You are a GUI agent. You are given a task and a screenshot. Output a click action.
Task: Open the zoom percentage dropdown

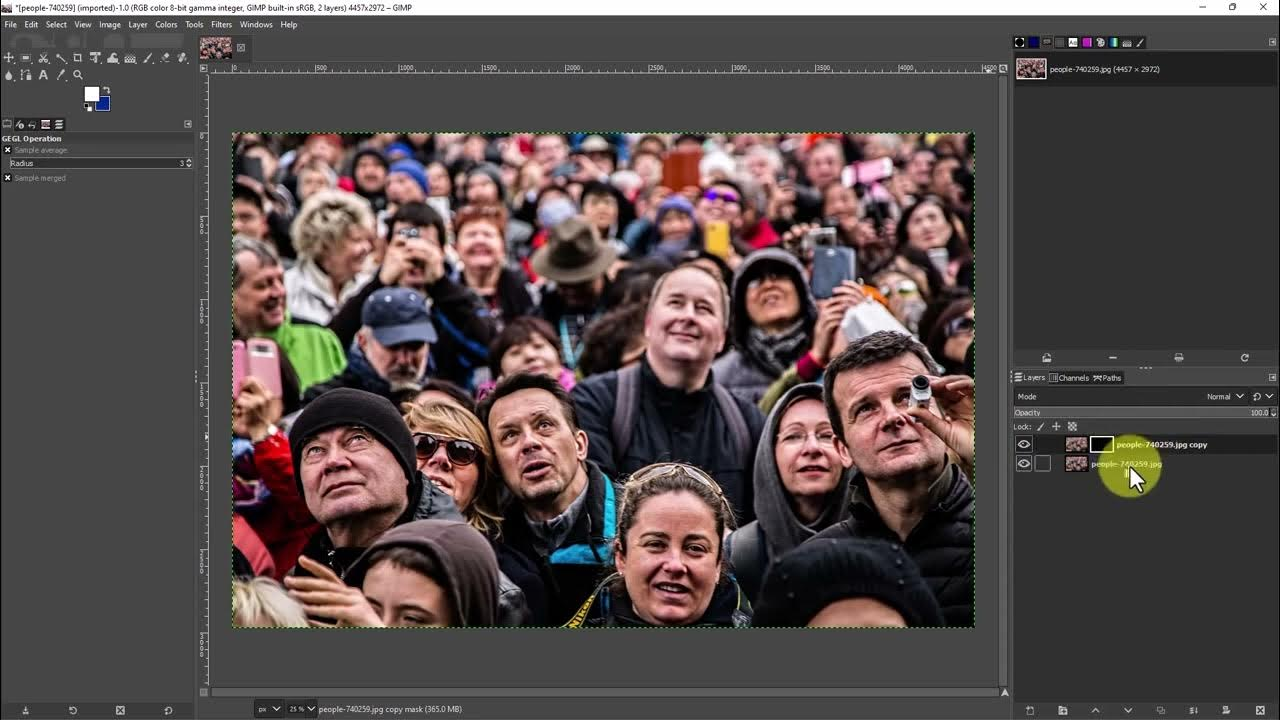300,708
